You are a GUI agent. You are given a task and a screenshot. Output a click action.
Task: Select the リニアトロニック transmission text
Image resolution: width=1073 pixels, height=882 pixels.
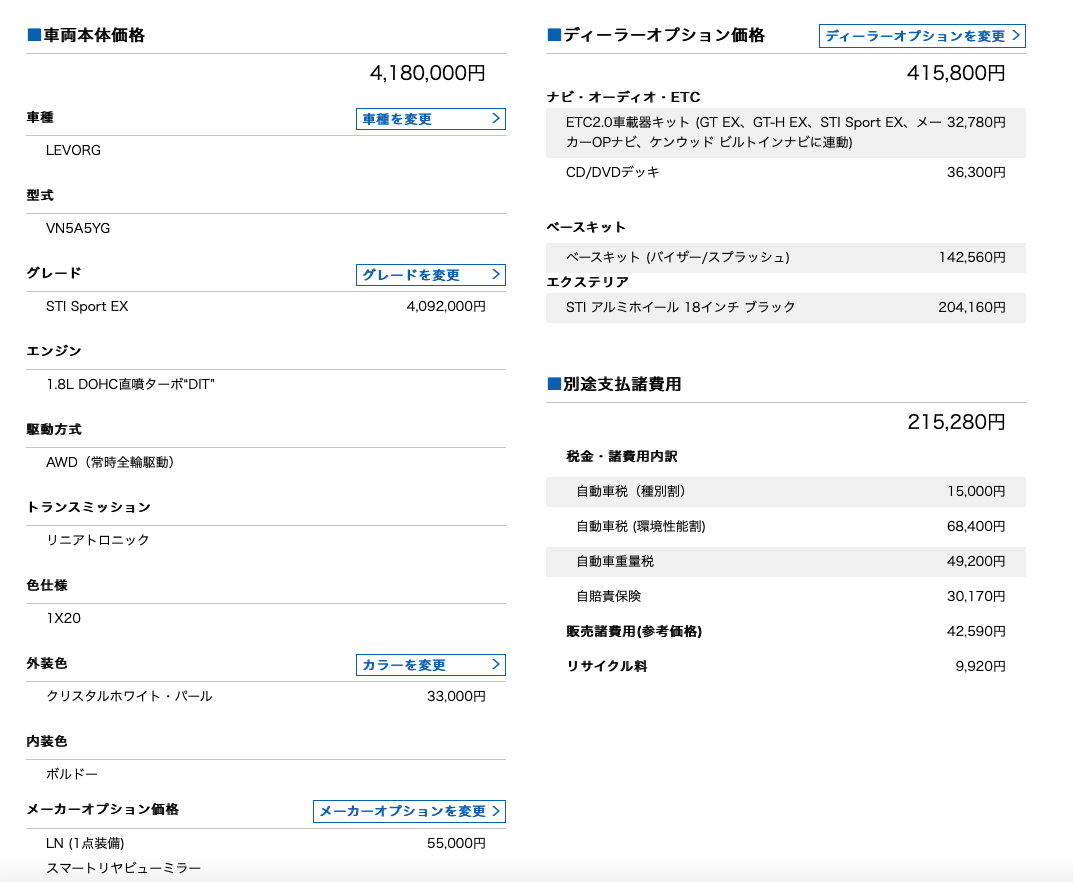tap(97, 541)
